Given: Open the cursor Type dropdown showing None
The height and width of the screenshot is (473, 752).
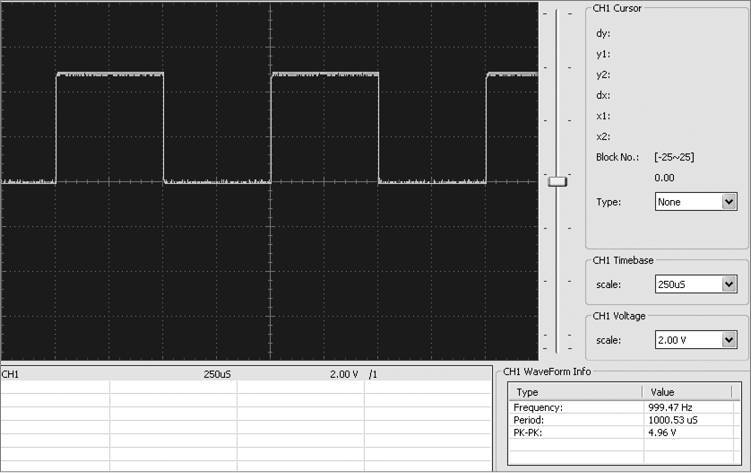Looking at the screenshot, I should [x=696, y=202].
